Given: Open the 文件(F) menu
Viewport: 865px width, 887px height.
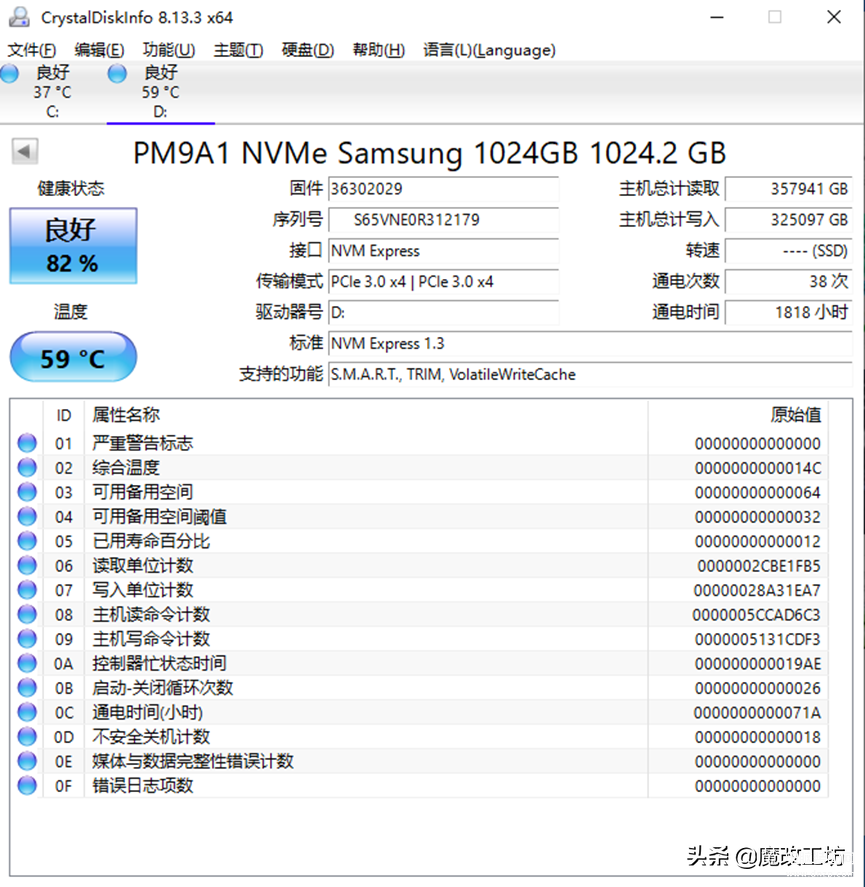Looking at the screenshot, I should tap(32, 50).
